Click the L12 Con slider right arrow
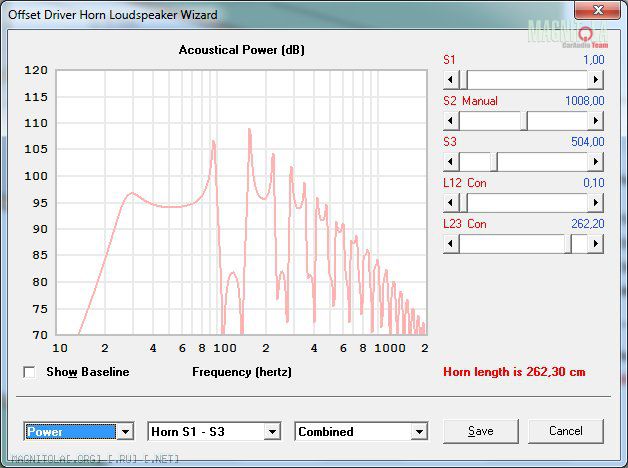Screen dimensions: 628x468 coord(596,203)
